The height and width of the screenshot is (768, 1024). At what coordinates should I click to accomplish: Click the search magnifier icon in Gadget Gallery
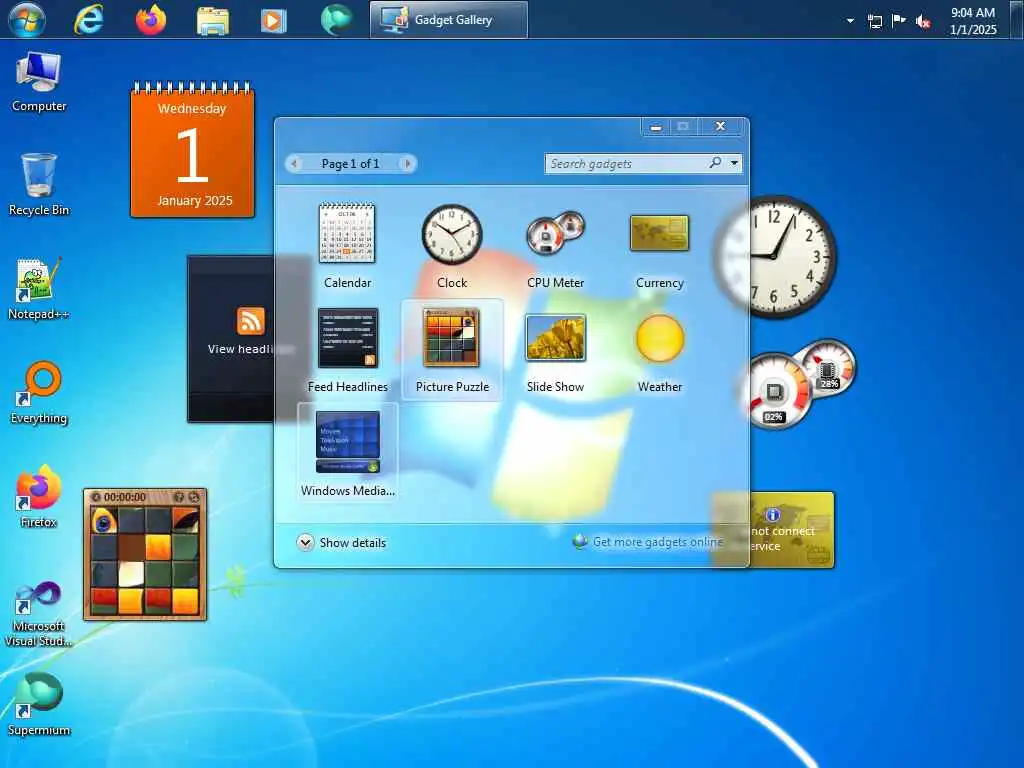[x=716, y=163]
